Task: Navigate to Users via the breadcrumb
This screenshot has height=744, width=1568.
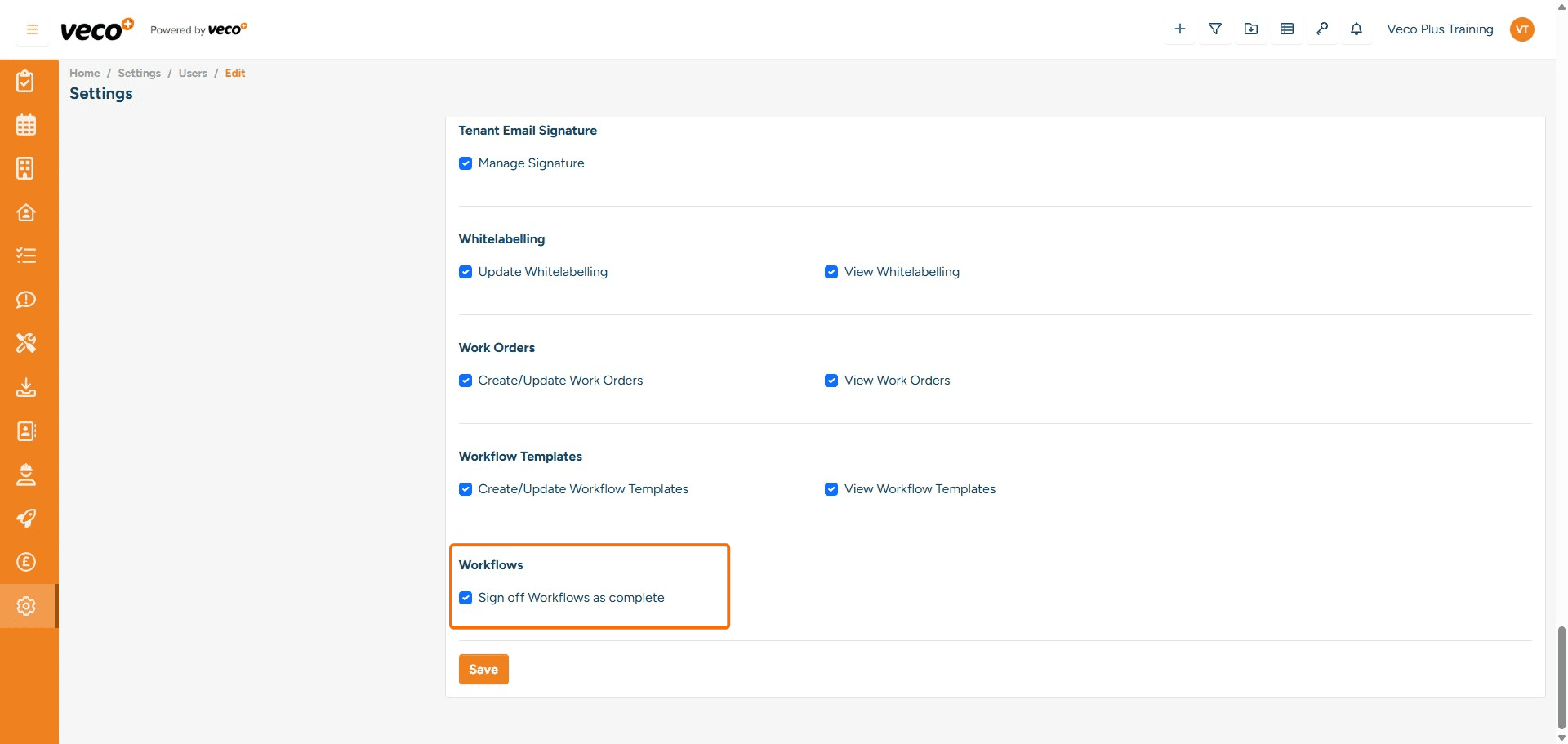Action: pyautogui.click(x=193, y=73)
